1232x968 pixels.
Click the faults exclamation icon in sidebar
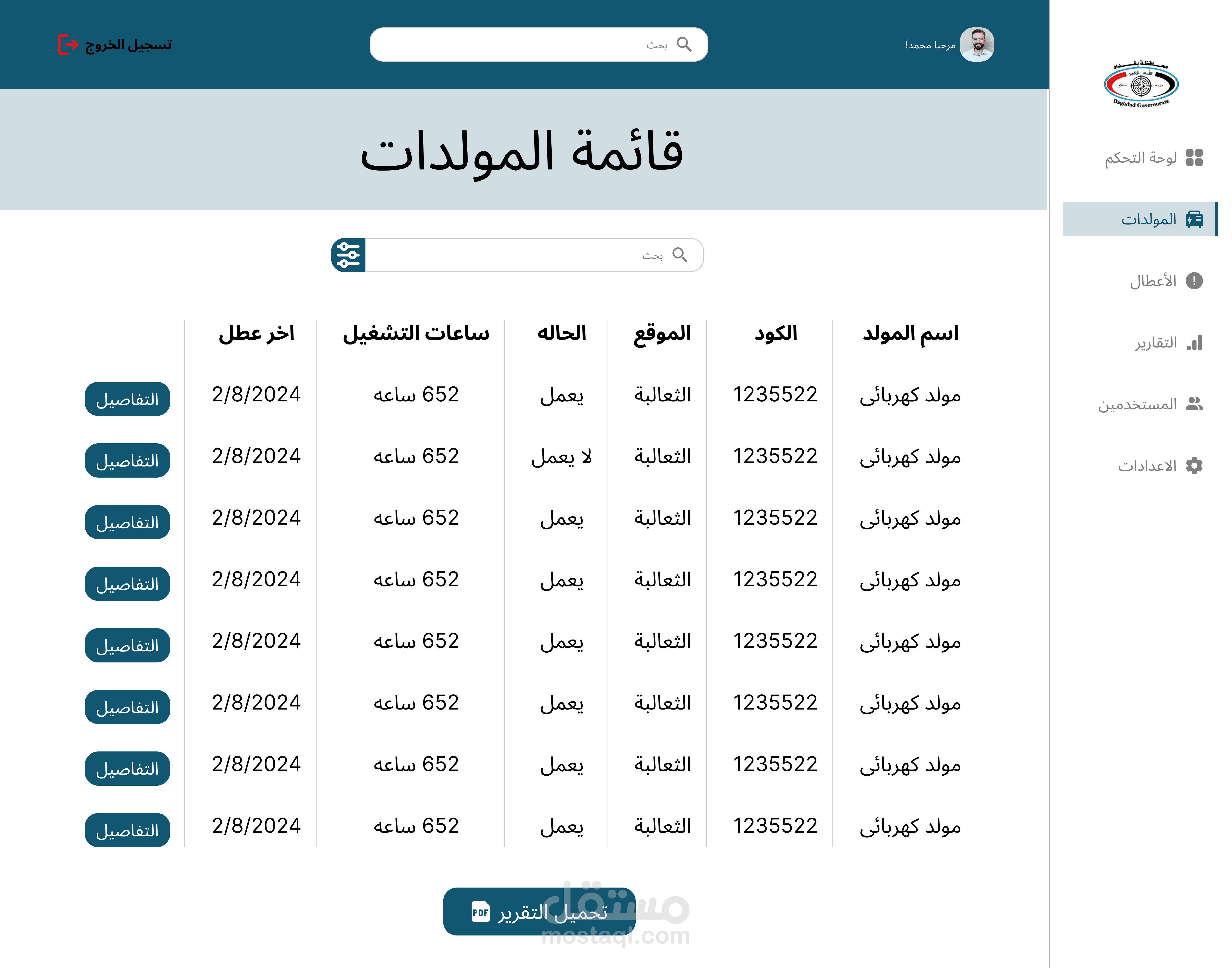tap(1194, 281)
